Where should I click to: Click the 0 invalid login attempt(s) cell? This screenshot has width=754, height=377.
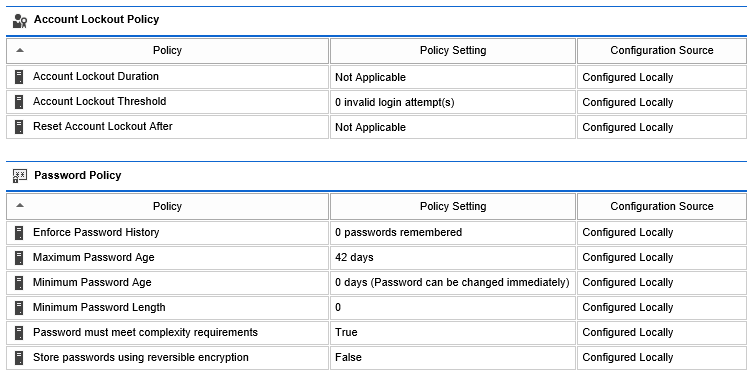pyautogui.click(x=452, y=102)
